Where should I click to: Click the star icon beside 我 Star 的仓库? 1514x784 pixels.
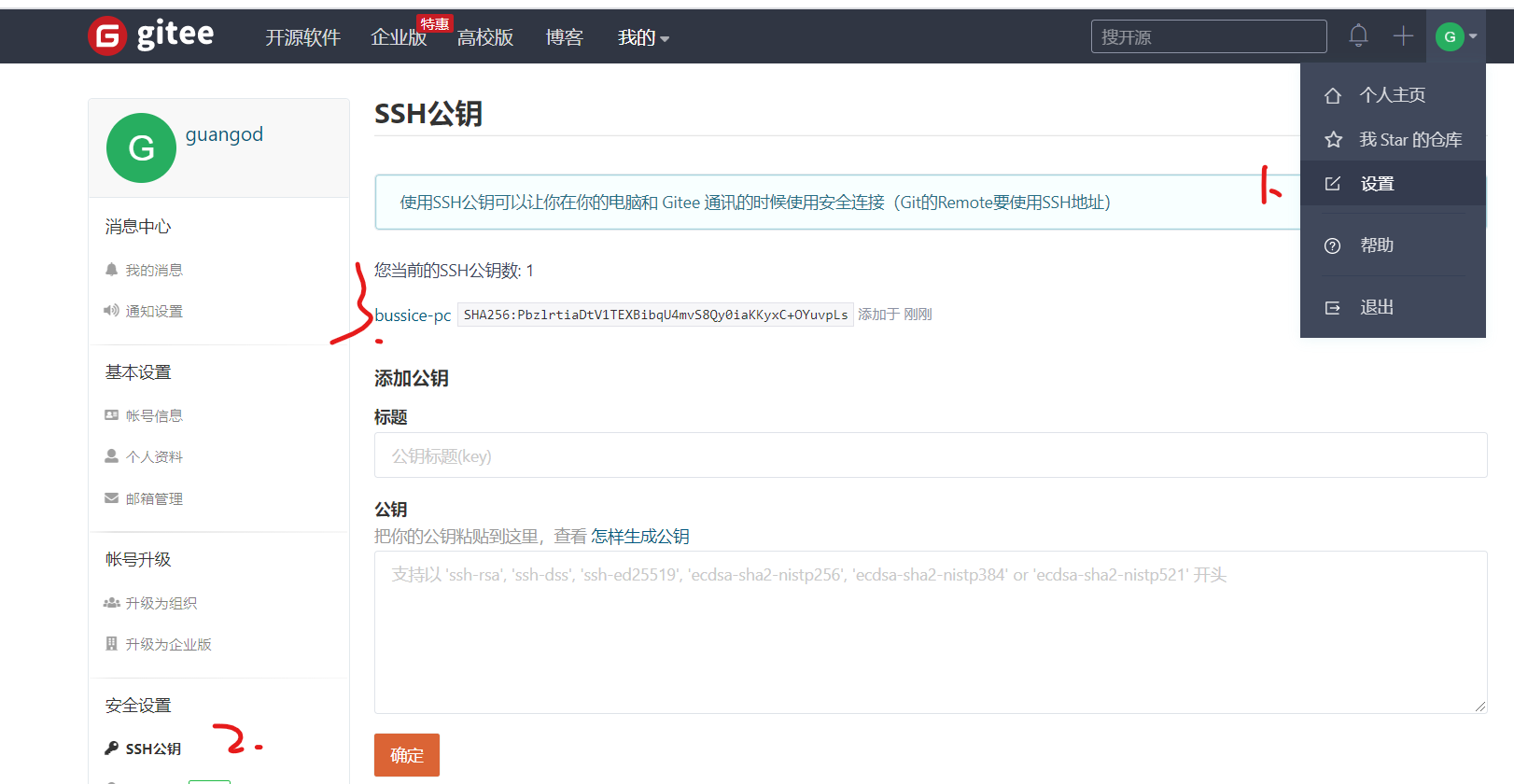click(x=1333, y=140)
